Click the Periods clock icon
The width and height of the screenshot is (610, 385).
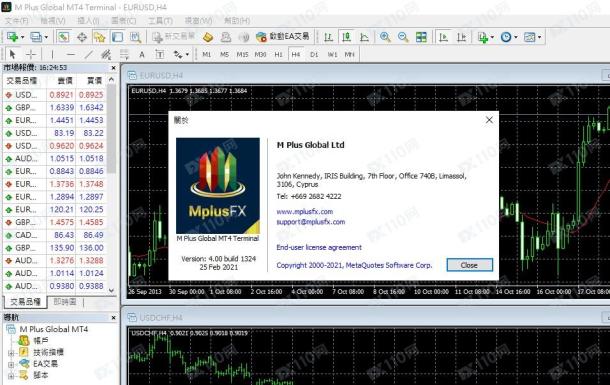[506, 37]
